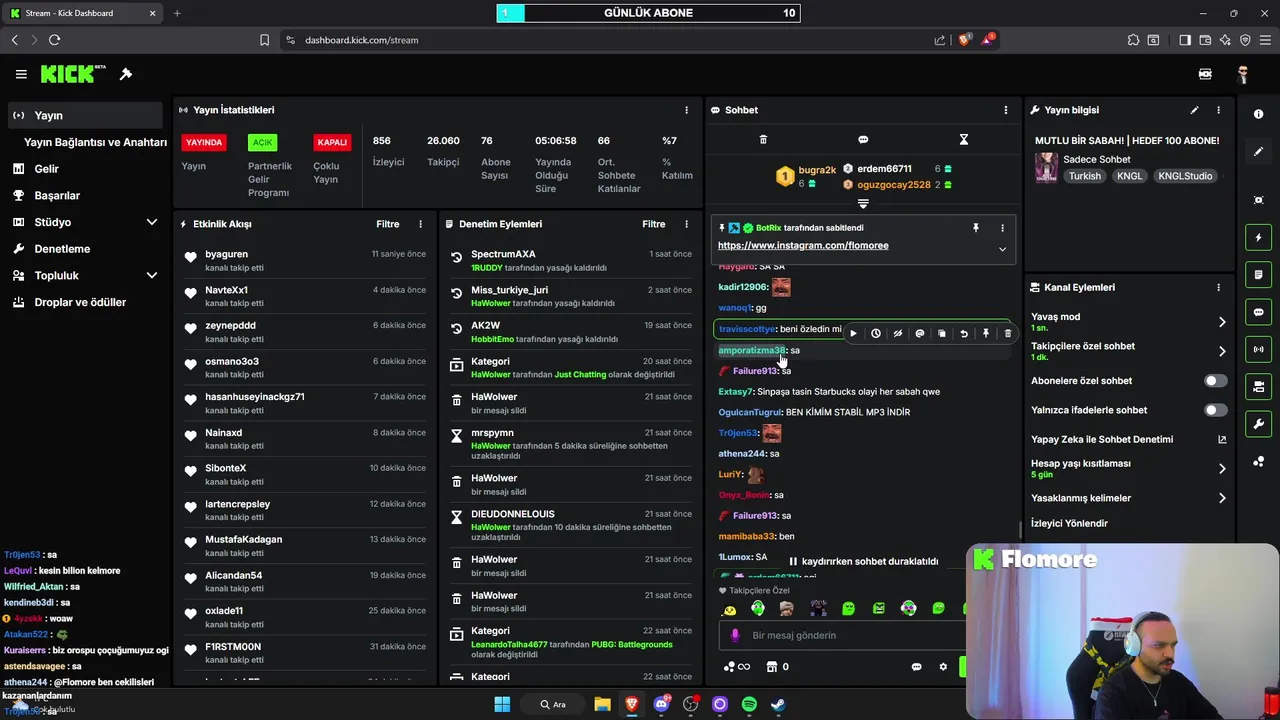Screen dimensions: 1280x720
Task: Open File Explorer from the Windows taskbar
Action: 602,704
